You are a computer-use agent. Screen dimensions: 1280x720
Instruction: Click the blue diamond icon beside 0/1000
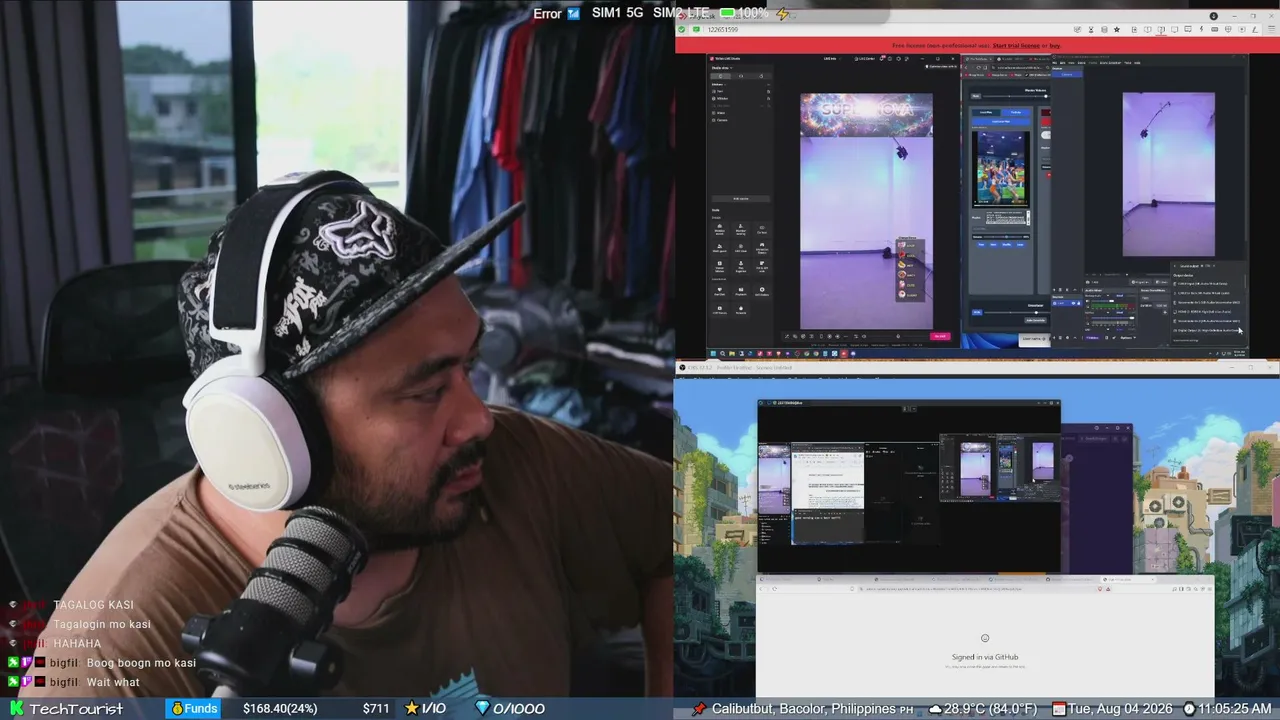click(482, 708)
